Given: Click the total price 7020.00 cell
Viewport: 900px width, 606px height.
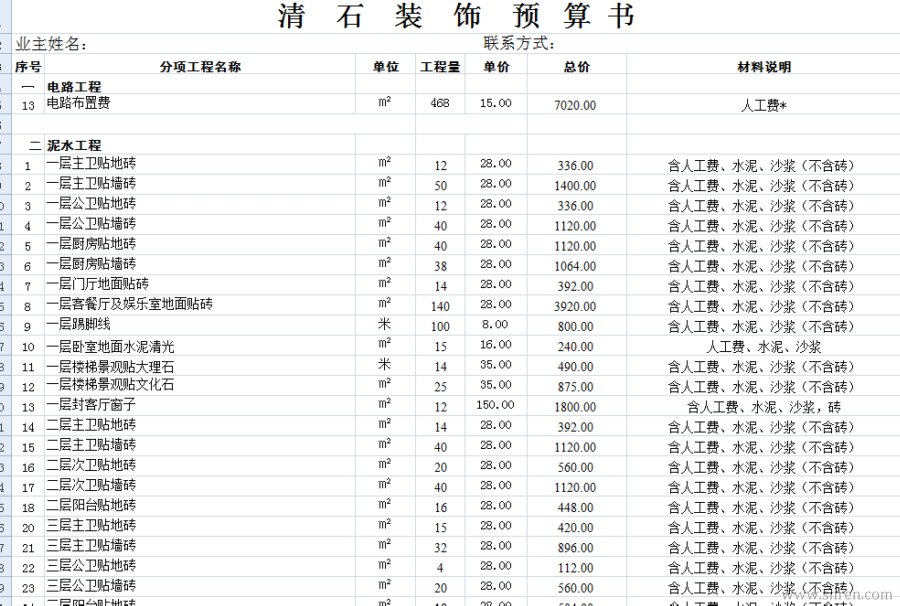Looking at the screenshot, I should [x=576, y=104].
